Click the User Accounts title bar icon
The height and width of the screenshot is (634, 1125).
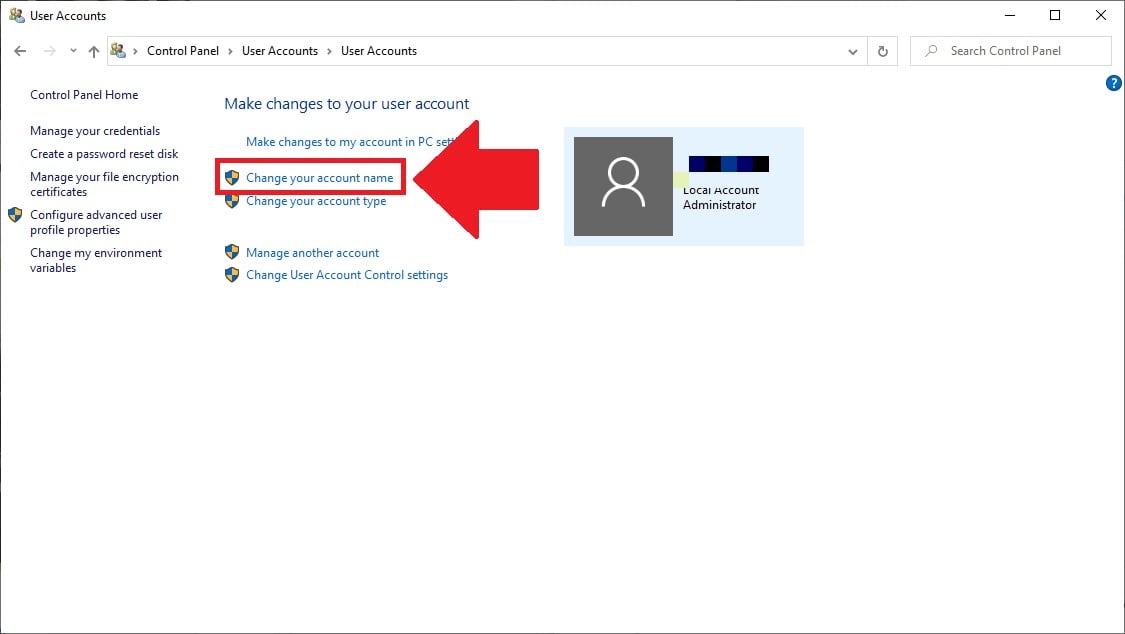click(17, 15)
